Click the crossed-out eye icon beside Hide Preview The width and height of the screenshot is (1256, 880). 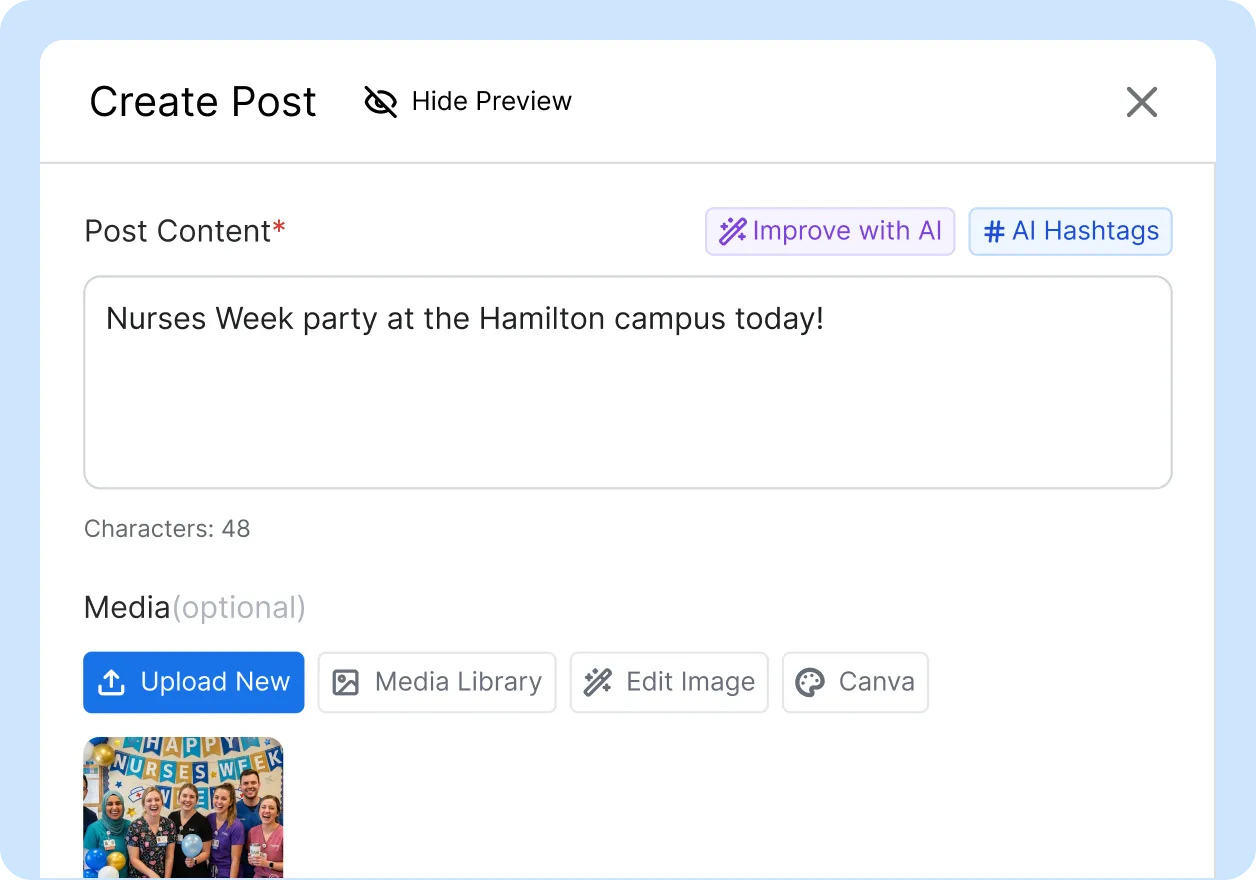[x=380, y=101]
